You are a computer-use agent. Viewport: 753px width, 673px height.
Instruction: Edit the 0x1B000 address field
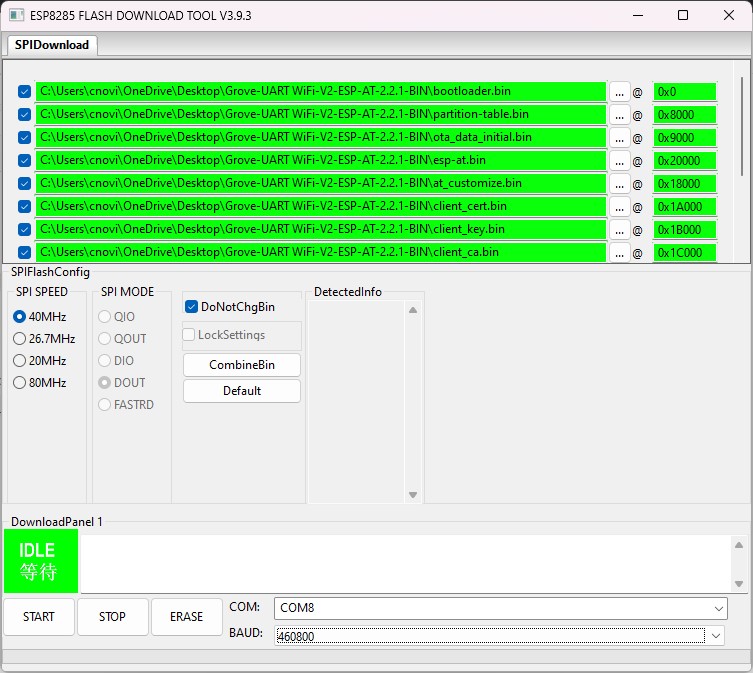pos(685,230)
